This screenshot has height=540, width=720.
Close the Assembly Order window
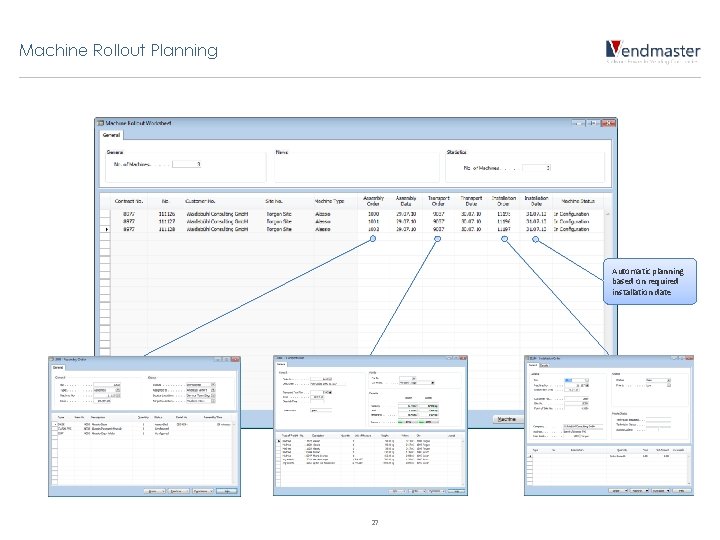235,360
